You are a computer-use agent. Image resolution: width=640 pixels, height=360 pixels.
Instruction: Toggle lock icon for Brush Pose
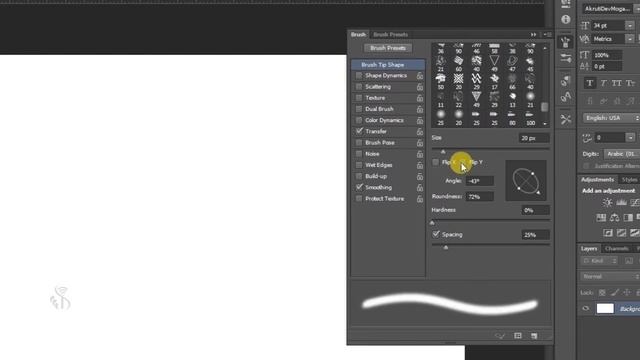click(x=420, y=143)
